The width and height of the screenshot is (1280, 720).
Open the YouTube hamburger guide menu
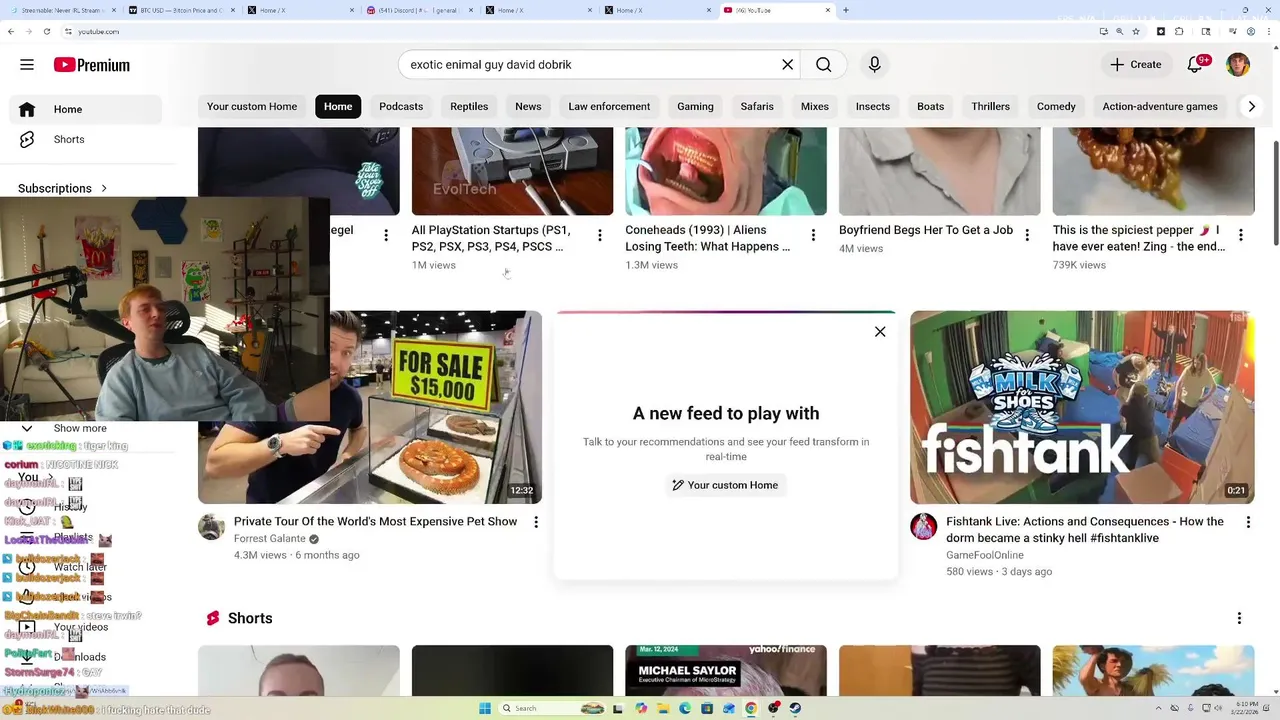tap(27, 65)
